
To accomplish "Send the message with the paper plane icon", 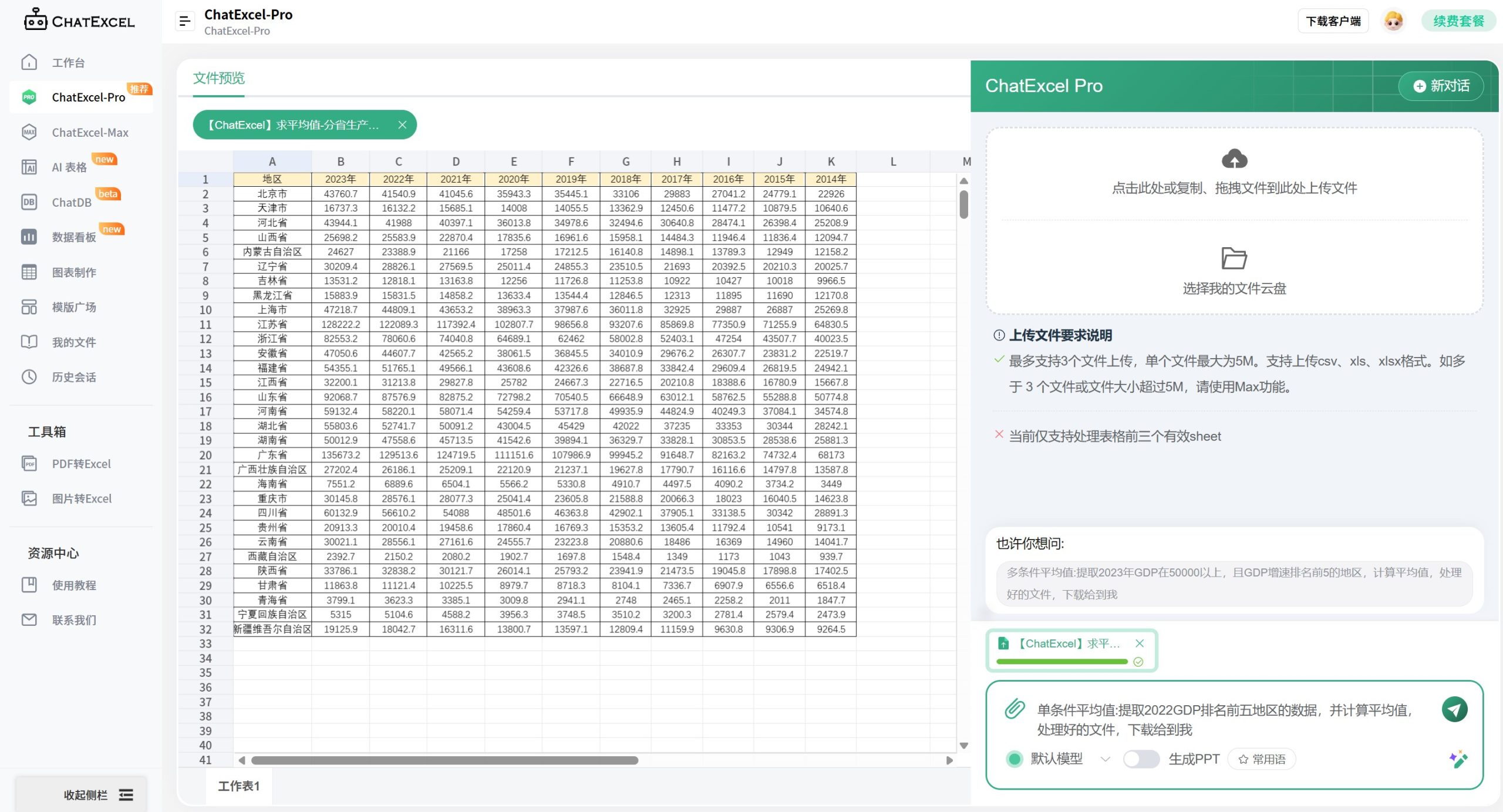I will 1454,710.
